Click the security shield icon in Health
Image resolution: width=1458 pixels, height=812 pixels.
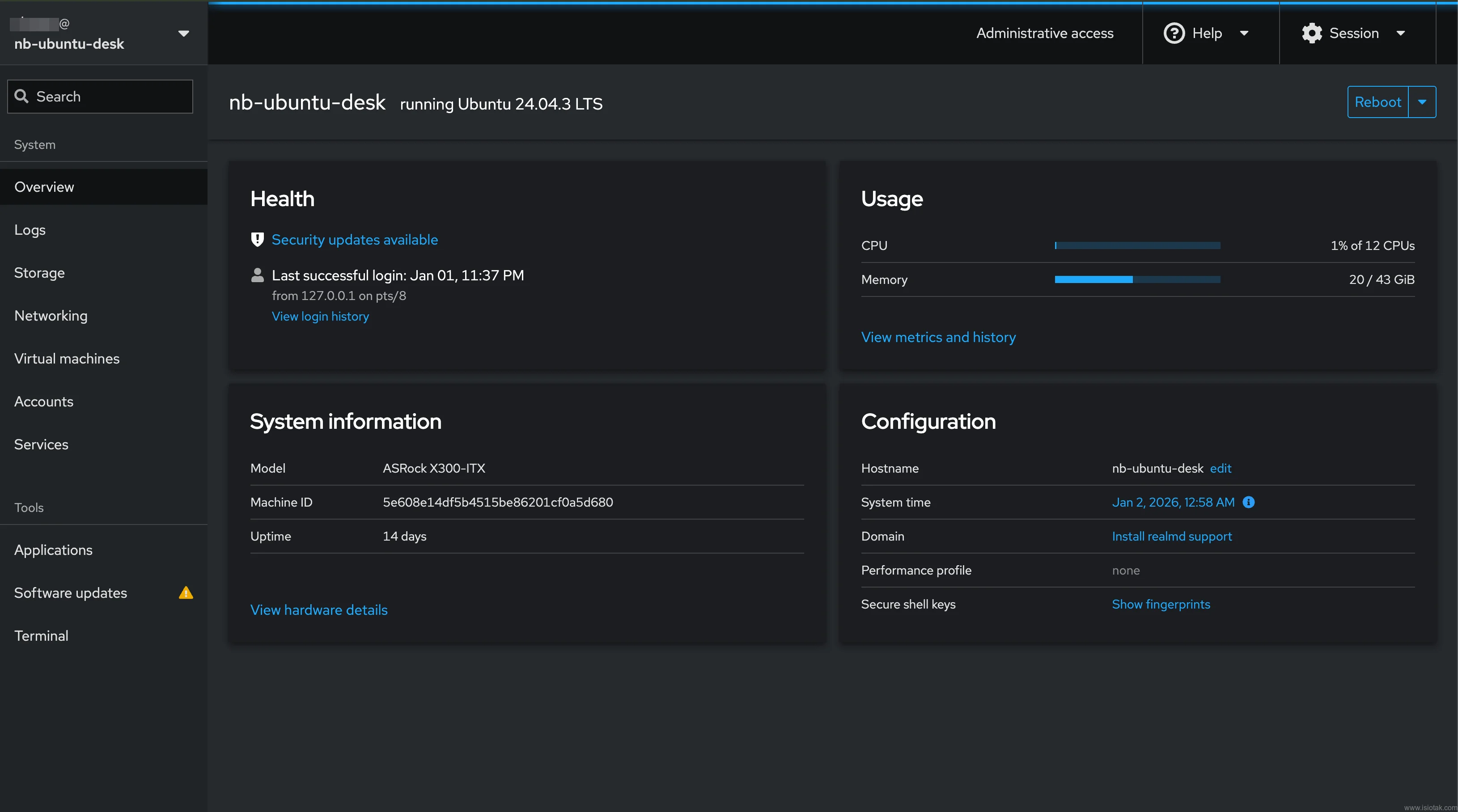pos(257,239)
